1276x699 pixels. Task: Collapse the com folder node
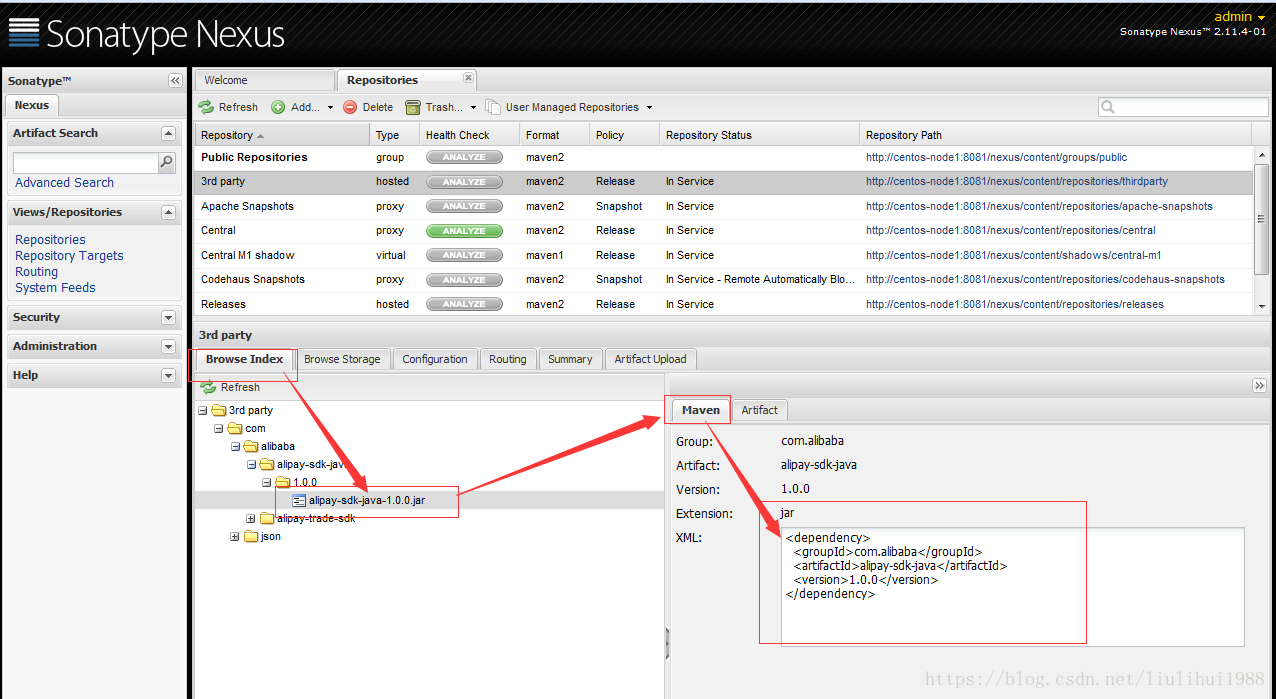(x=219, y=428)
